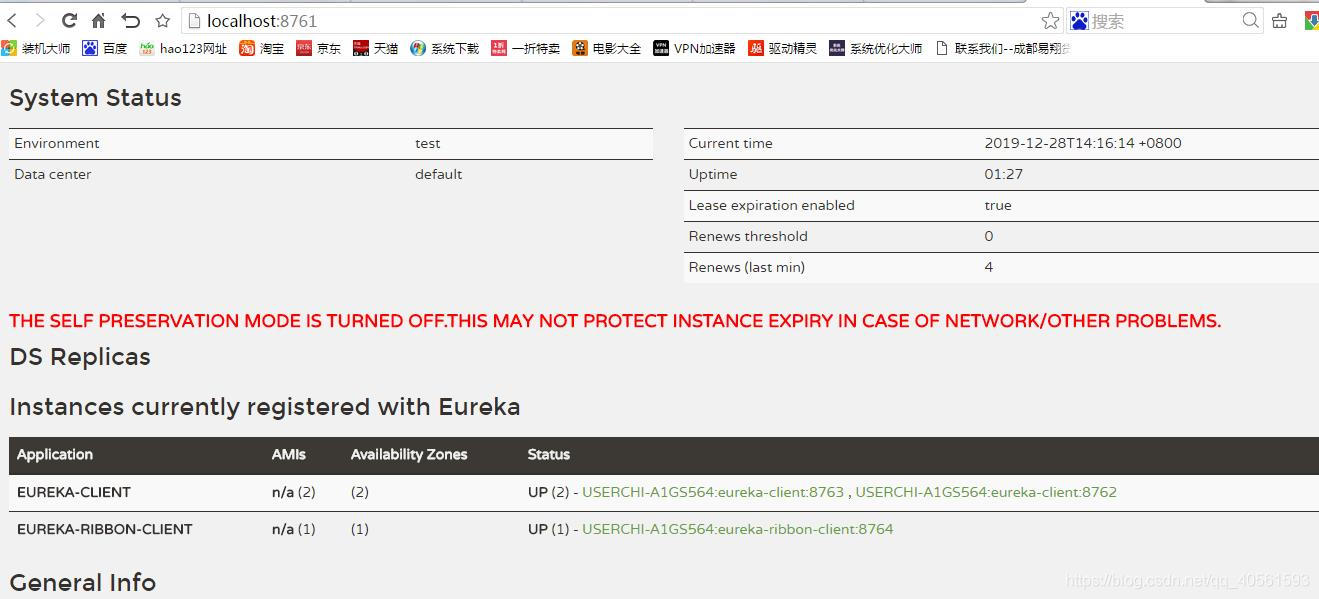Screen dimensions: 1319x599
Task: Open the 联系我们 bookmark
Action: (1003, 48)
